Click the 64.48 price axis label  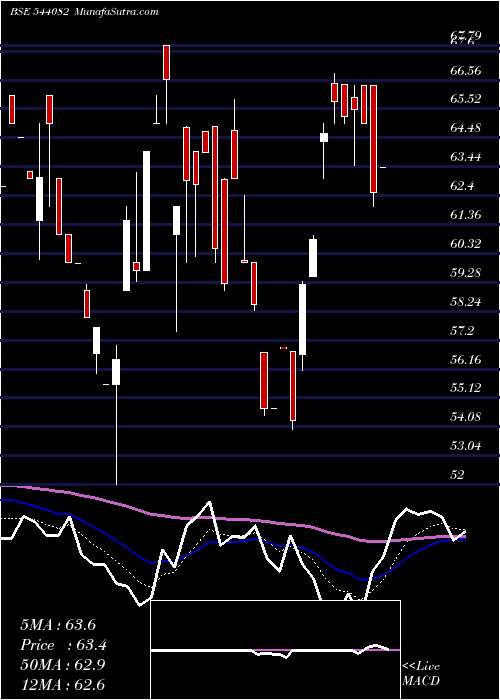coord(466,129)
